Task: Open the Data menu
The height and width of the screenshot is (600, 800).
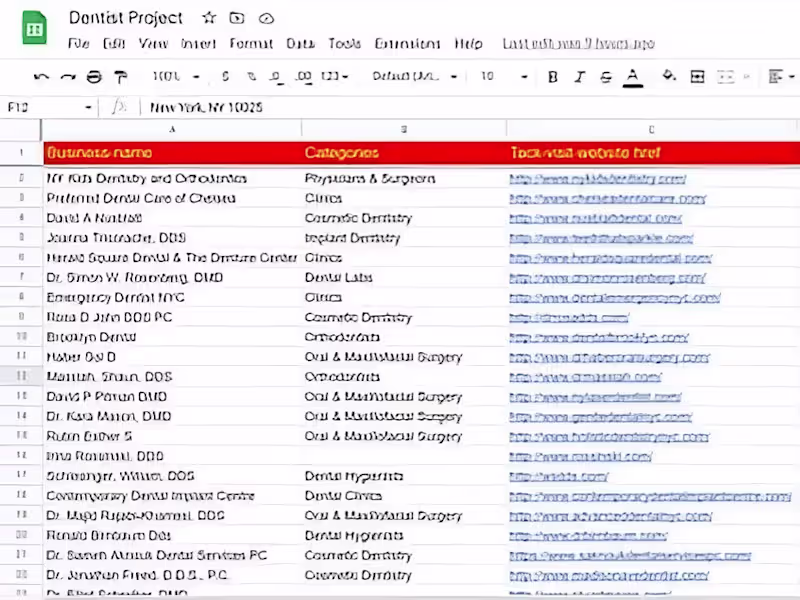Action: (301, 43)
